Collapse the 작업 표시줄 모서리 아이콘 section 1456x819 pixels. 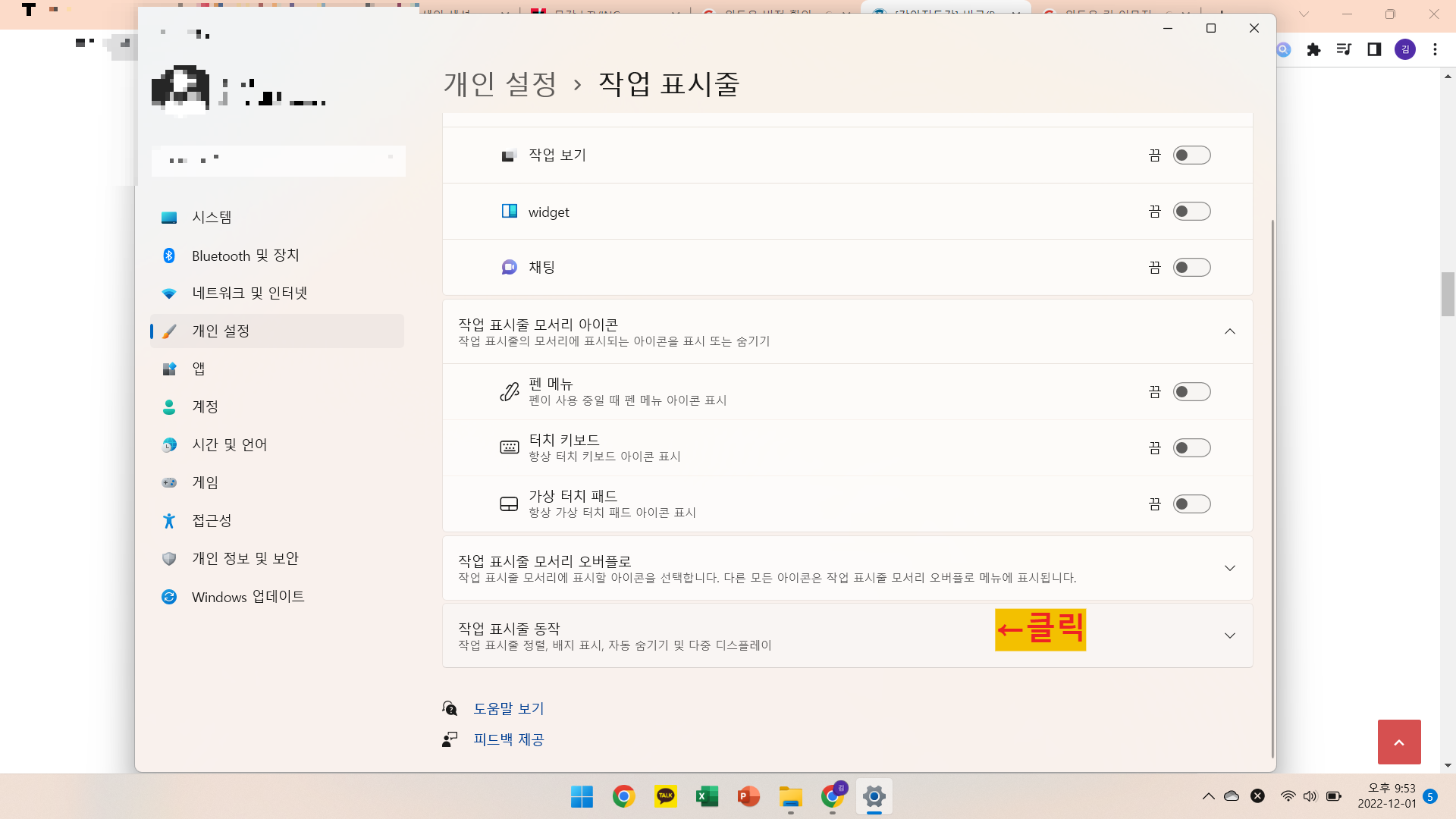(1229, 331)
